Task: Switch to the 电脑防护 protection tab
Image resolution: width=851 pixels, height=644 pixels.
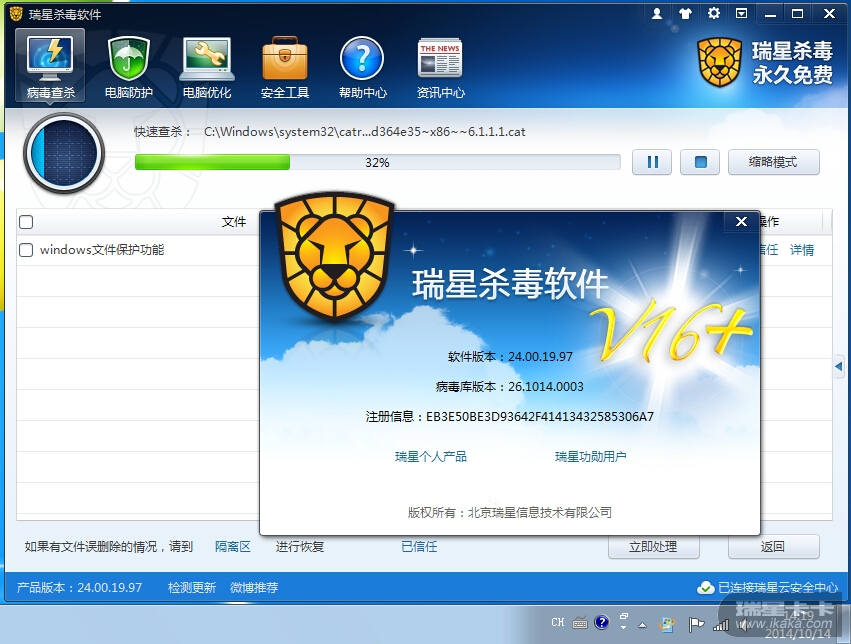Action: (x=129, y=67)
